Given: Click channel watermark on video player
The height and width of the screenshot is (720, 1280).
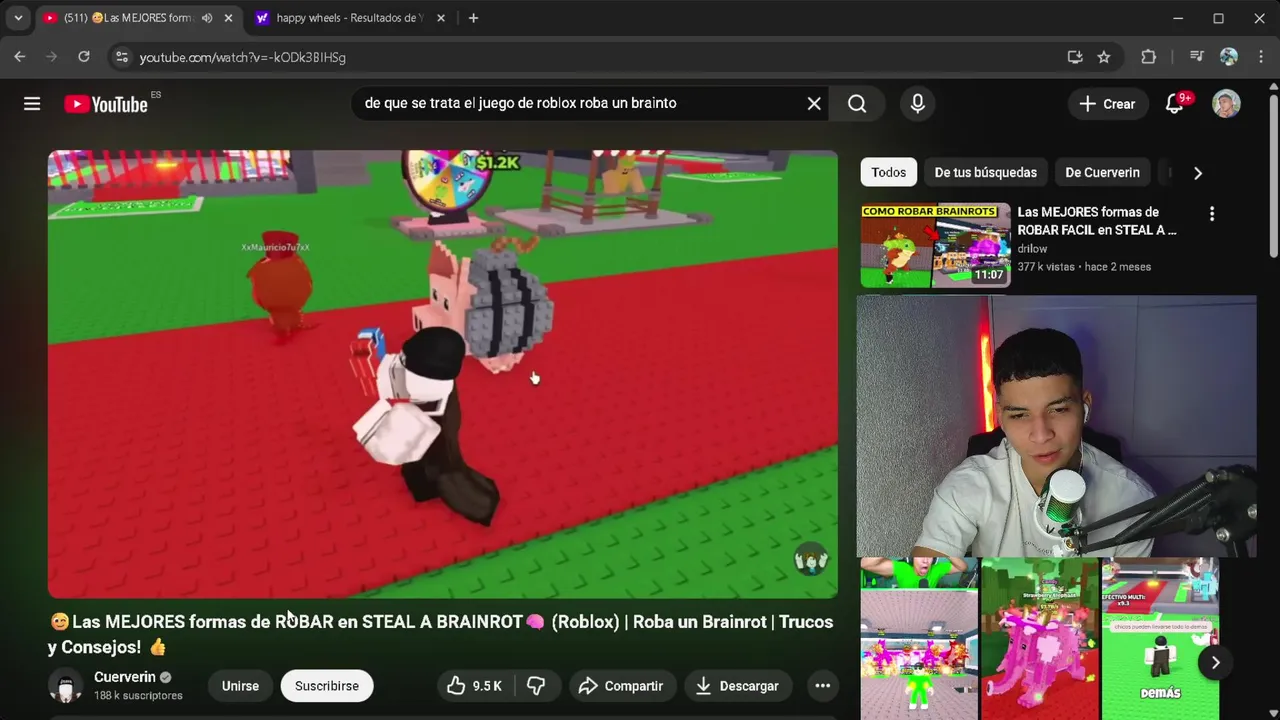Looking at the screenshot, I should [810, 561].
